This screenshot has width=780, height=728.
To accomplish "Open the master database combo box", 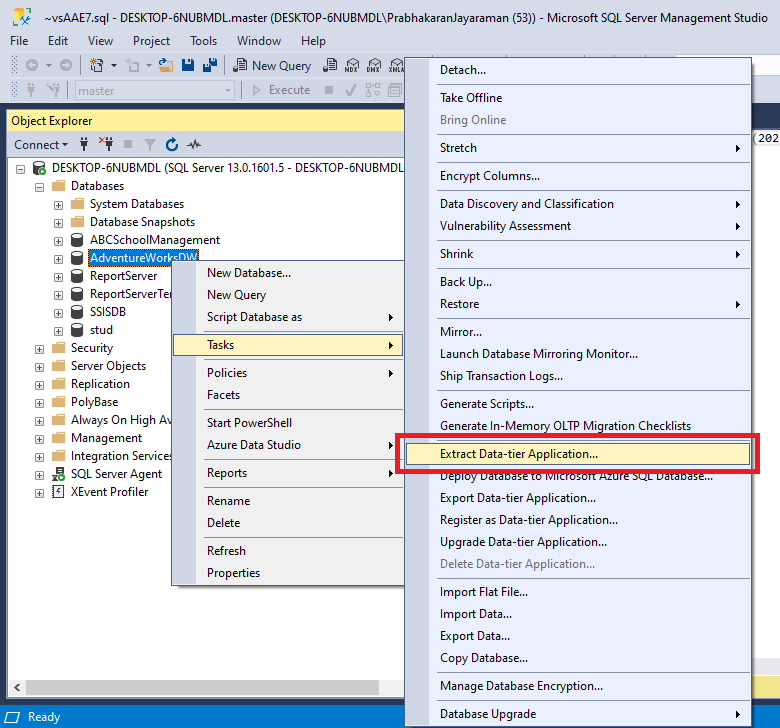I will coord(154,91).
